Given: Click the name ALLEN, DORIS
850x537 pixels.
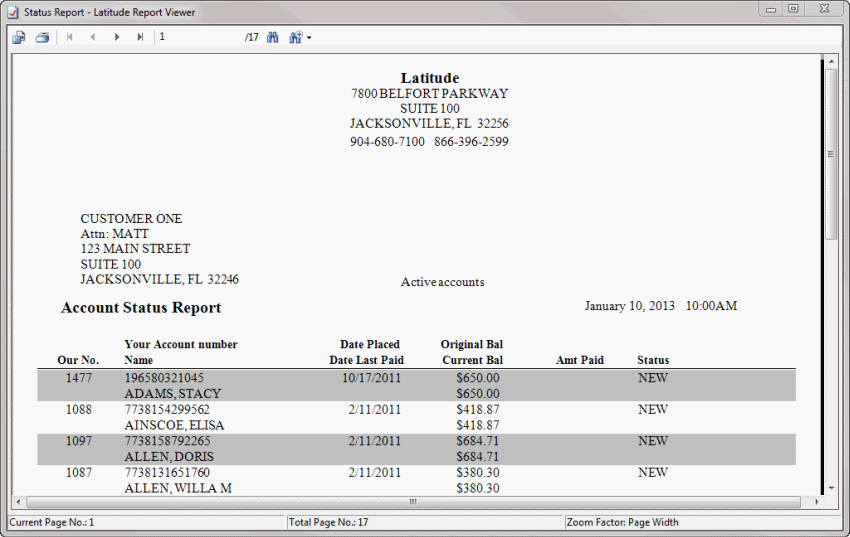Looking at the screenshot, I should point(169,457).
